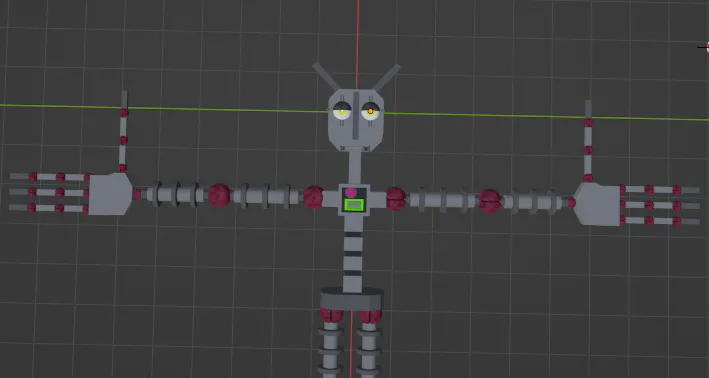Select the robot's orange-pupil eye

(x=370, y=111)
